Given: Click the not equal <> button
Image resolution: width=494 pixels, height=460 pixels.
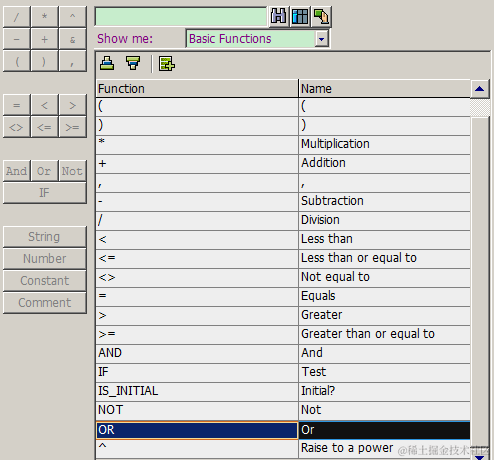Looking at the screenshot, I should pos(17,127).
